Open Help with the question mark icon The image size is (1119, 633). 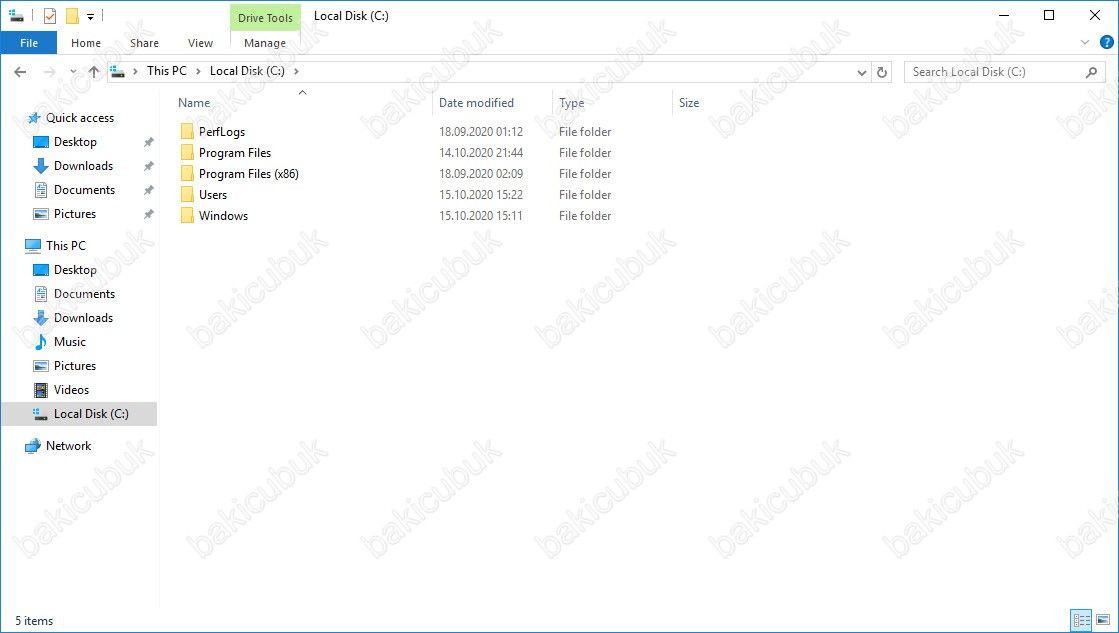click(x=1107, y=43)
